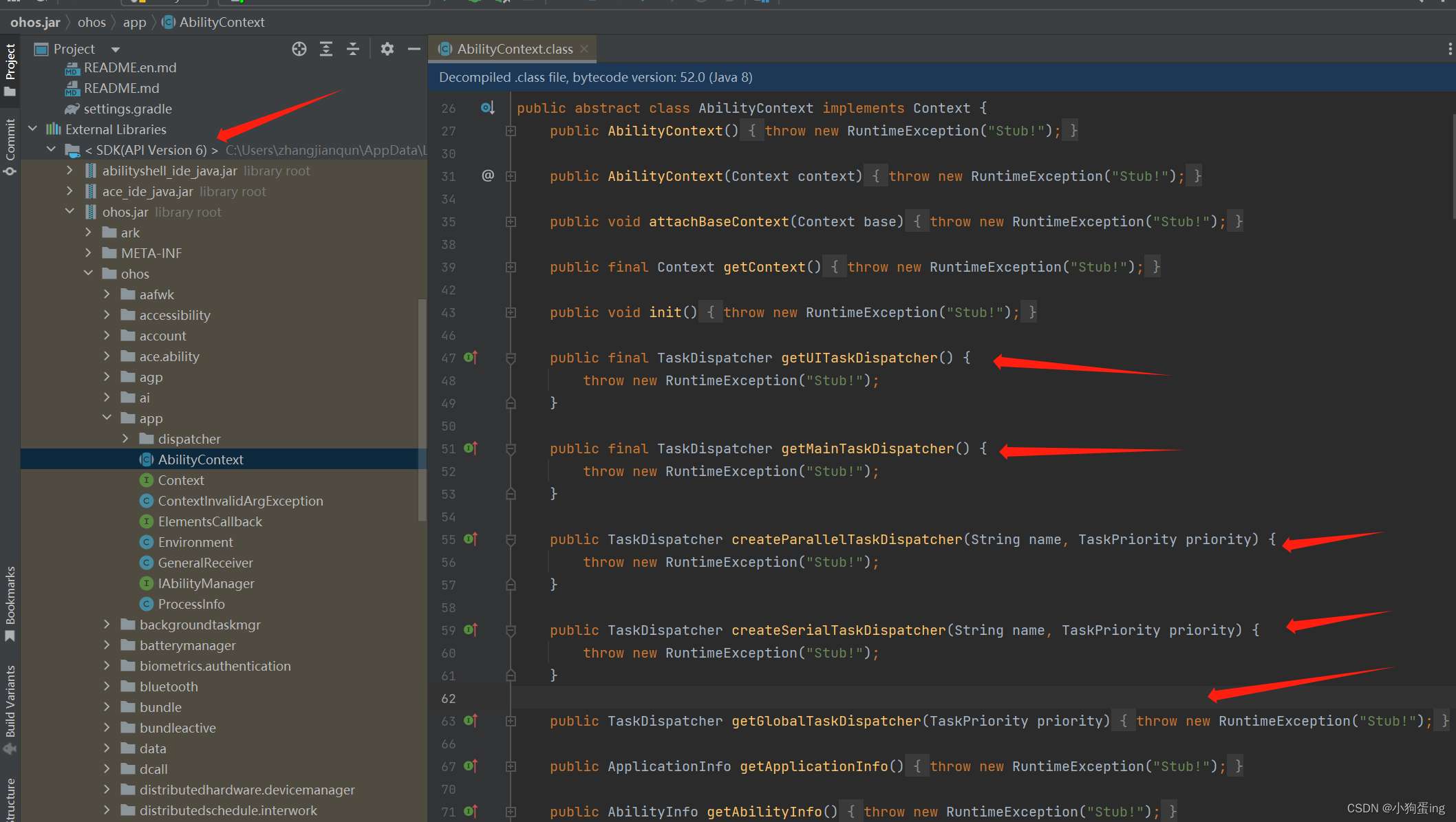Expand the dispatcher package

125,438
